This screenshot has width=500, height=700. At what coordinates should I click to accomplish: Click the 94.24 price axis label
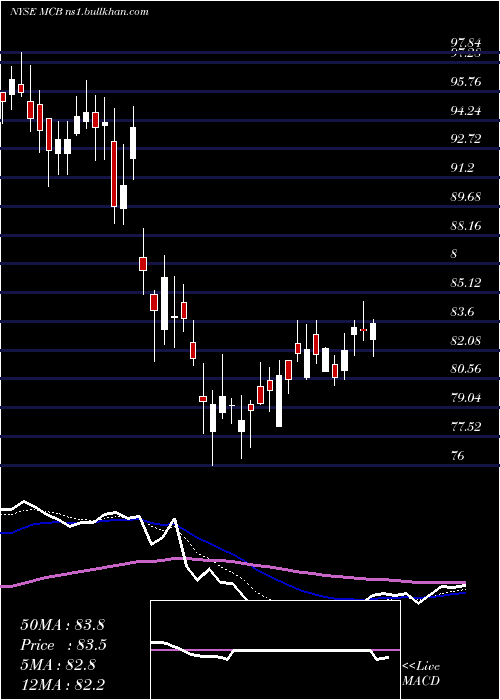click(466, 110)
